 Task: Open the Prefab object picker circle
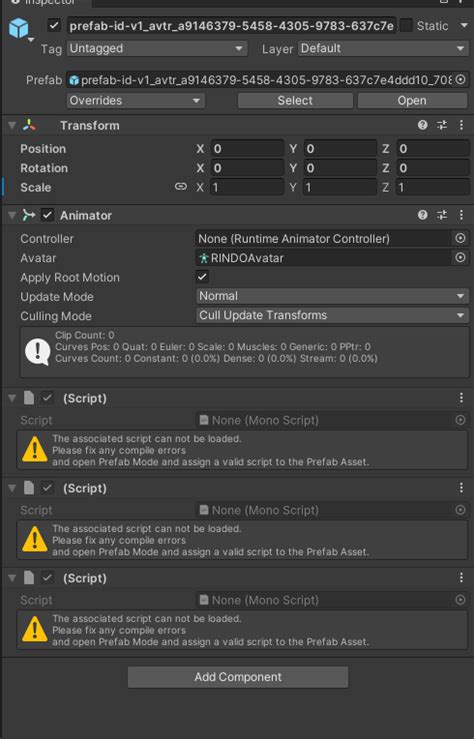460,80
